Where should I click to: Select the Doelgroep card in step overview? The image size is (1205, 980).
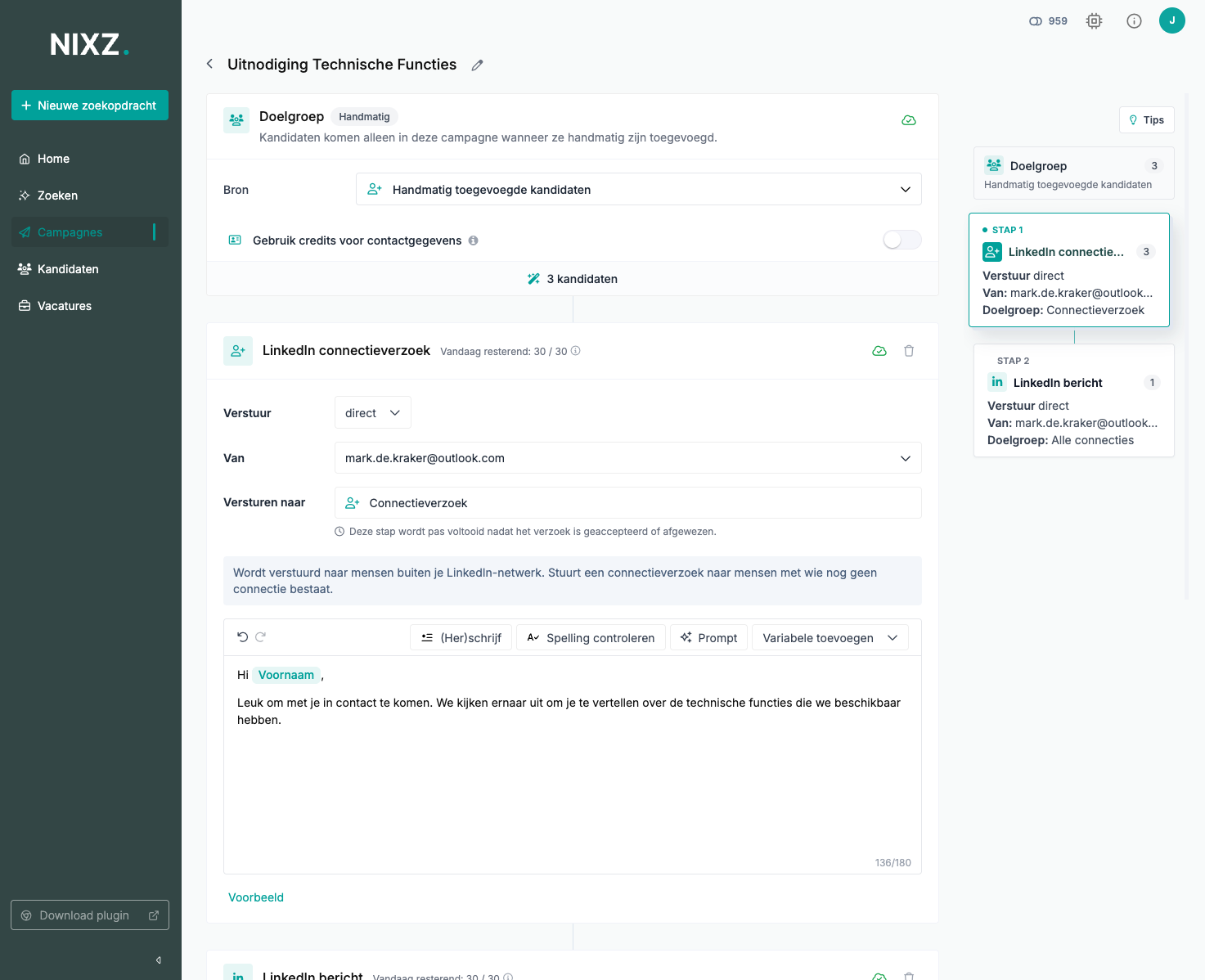click(x=1074, y=173)
